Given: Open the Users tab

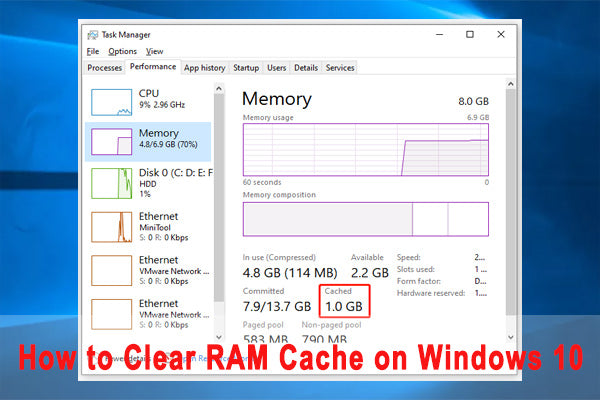Looking at the screenshot, I should 276,68.
